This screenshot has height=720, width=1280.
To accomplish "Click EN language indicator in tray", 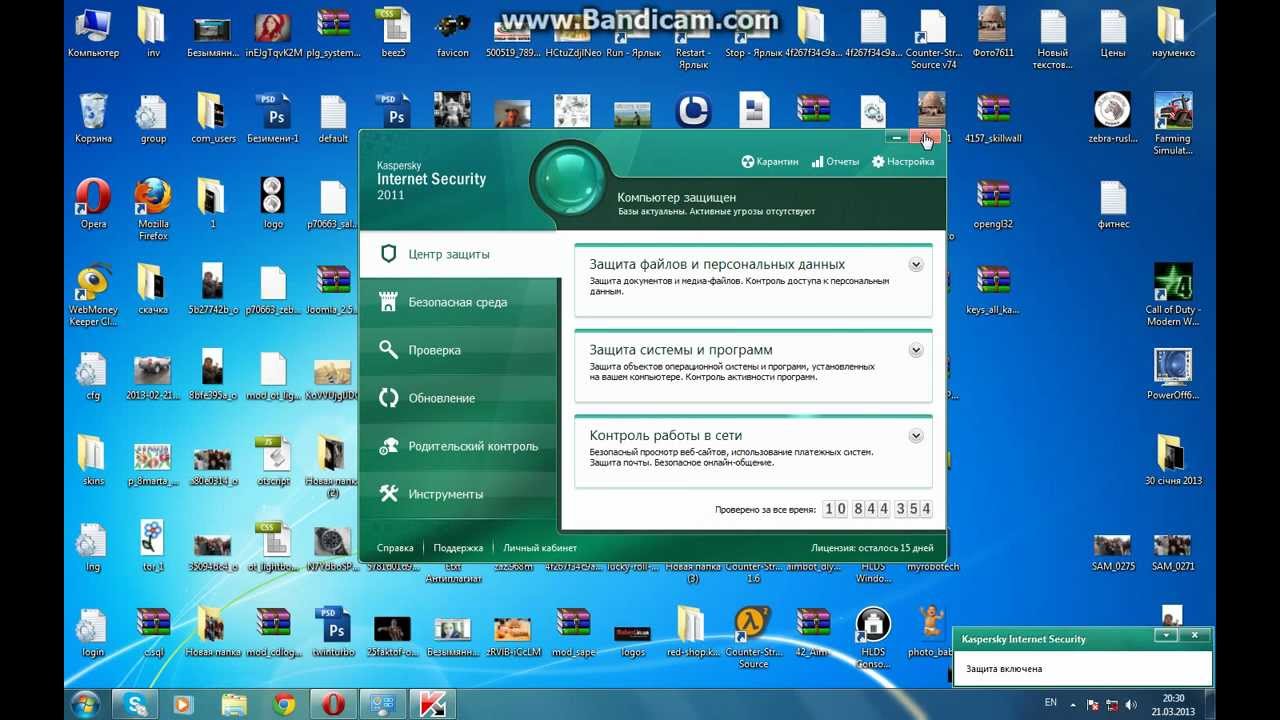I will tap(1051, 703).
